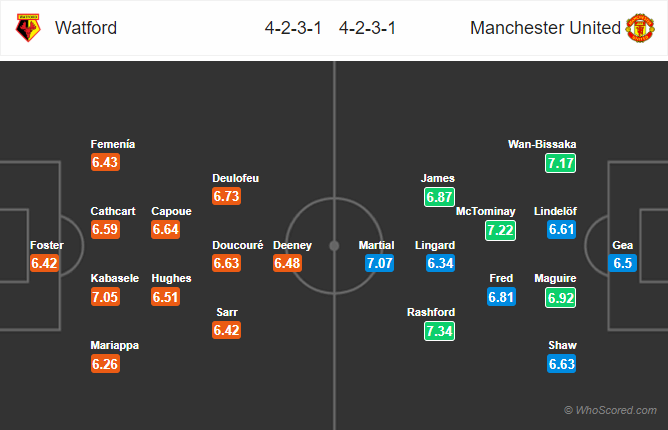Click the WhoScored.com watermark
The image size is (668, 430).
[610, 410]
